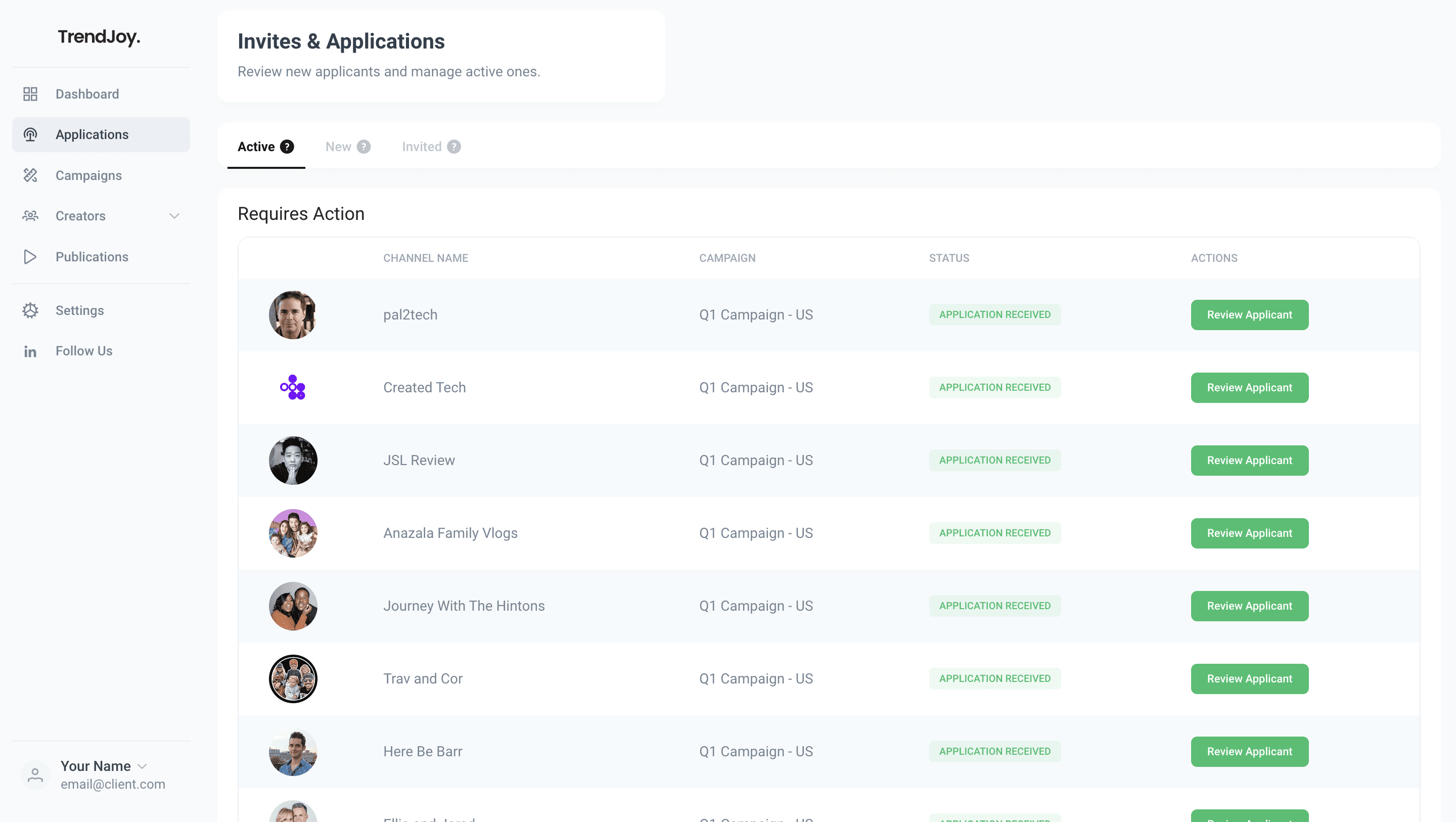
Task: Click the Publications play icon
Action: click(30, 257)
